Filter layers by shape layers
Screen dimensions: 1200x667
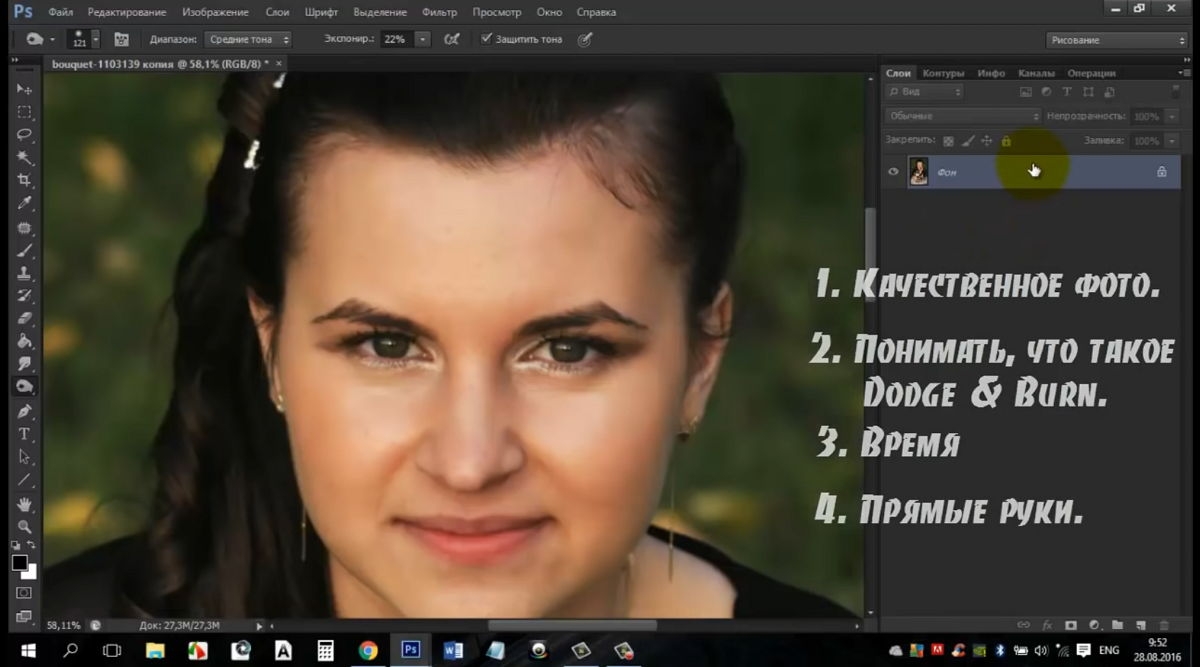pos(1088,92)
